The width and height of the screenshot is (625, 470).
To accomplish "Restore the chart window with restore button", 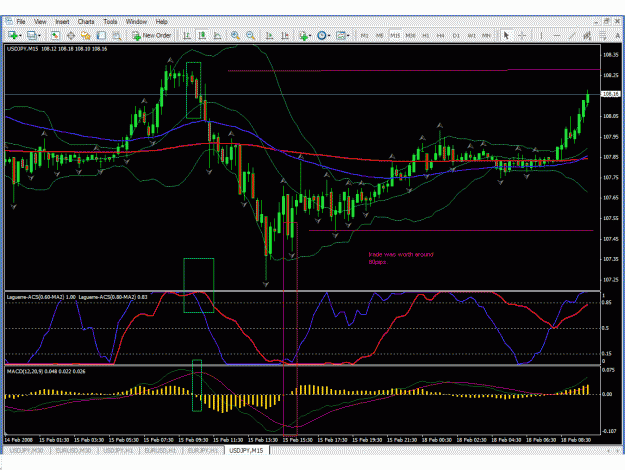I will [x=607, y=22].
